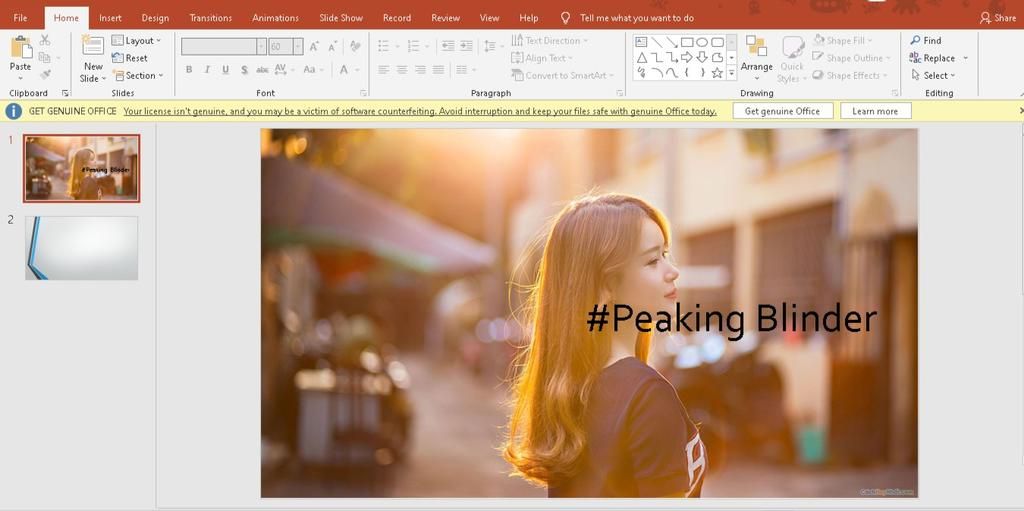Switch to the Design tab
Screen dimensions: 1024x511
point(155,18)
